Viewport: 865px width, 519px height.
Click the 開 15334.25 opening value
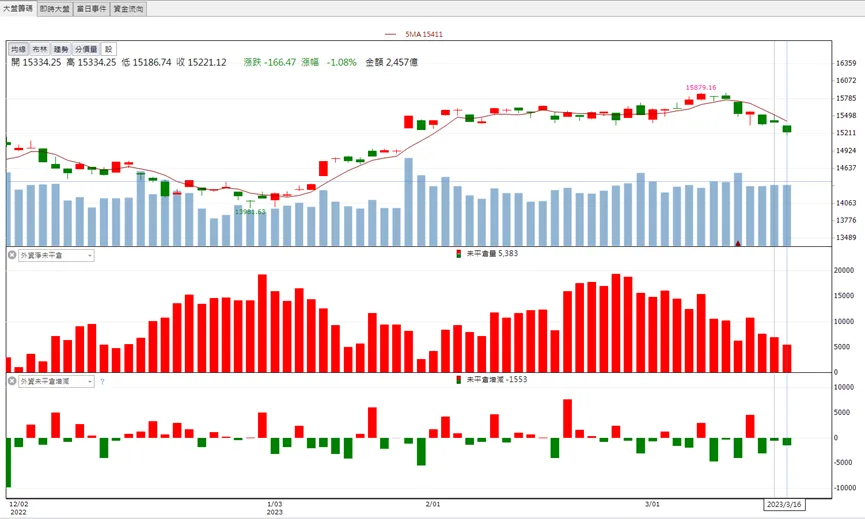pyautogui.click(x=36, y=62)
